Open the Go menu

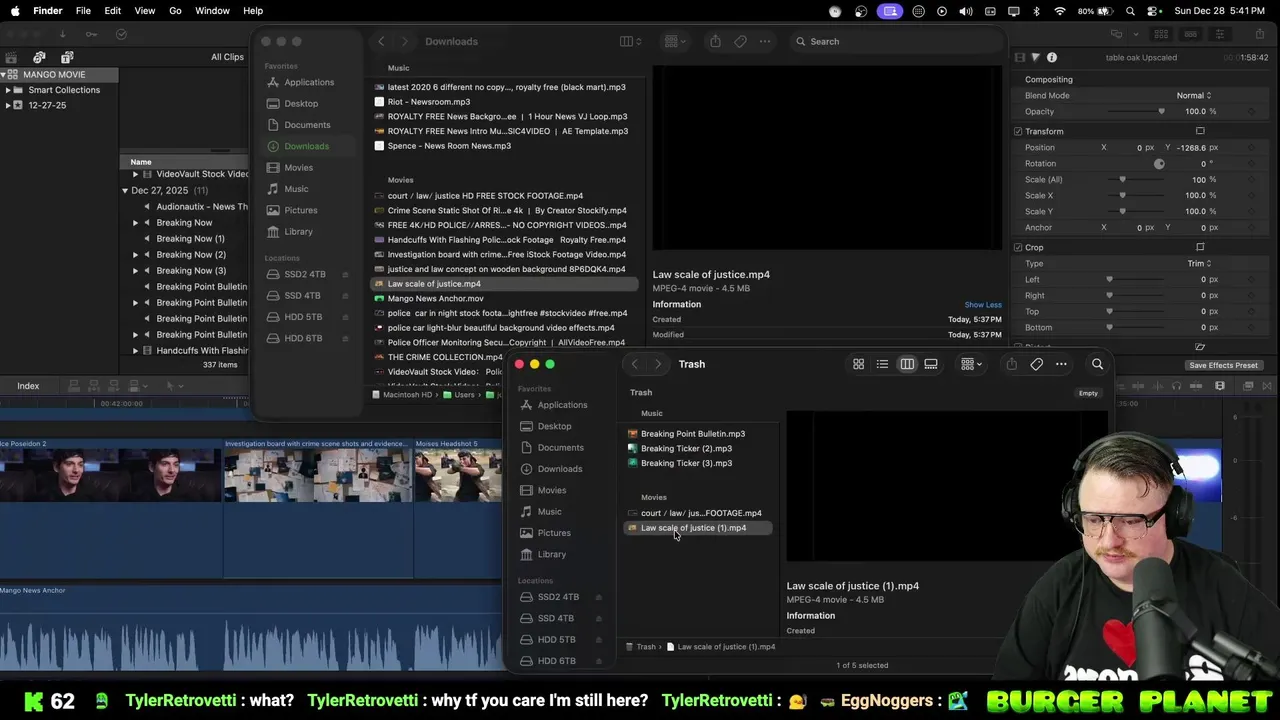[x=175, y=11]
